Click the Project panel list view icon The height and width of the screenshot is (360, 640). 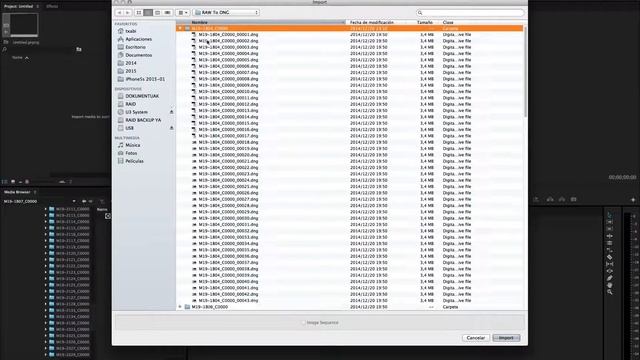[x=4, y=182]
